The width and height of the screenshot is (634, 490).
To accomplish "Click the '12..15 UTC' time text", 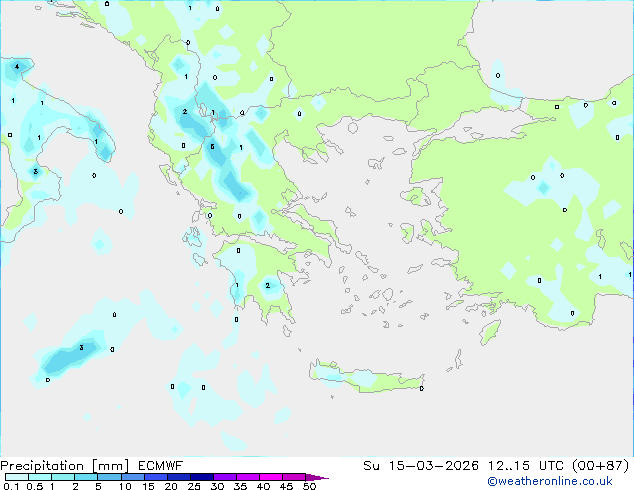I will coord(526,466).
